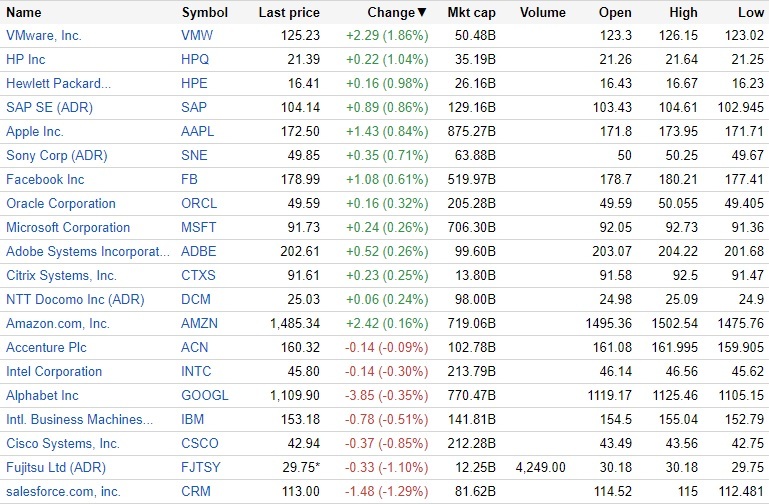Image resolution: width=769 pixels, height=504 pixels.
Task: Click the IBM ticker symbol
Action: (194, 419)
